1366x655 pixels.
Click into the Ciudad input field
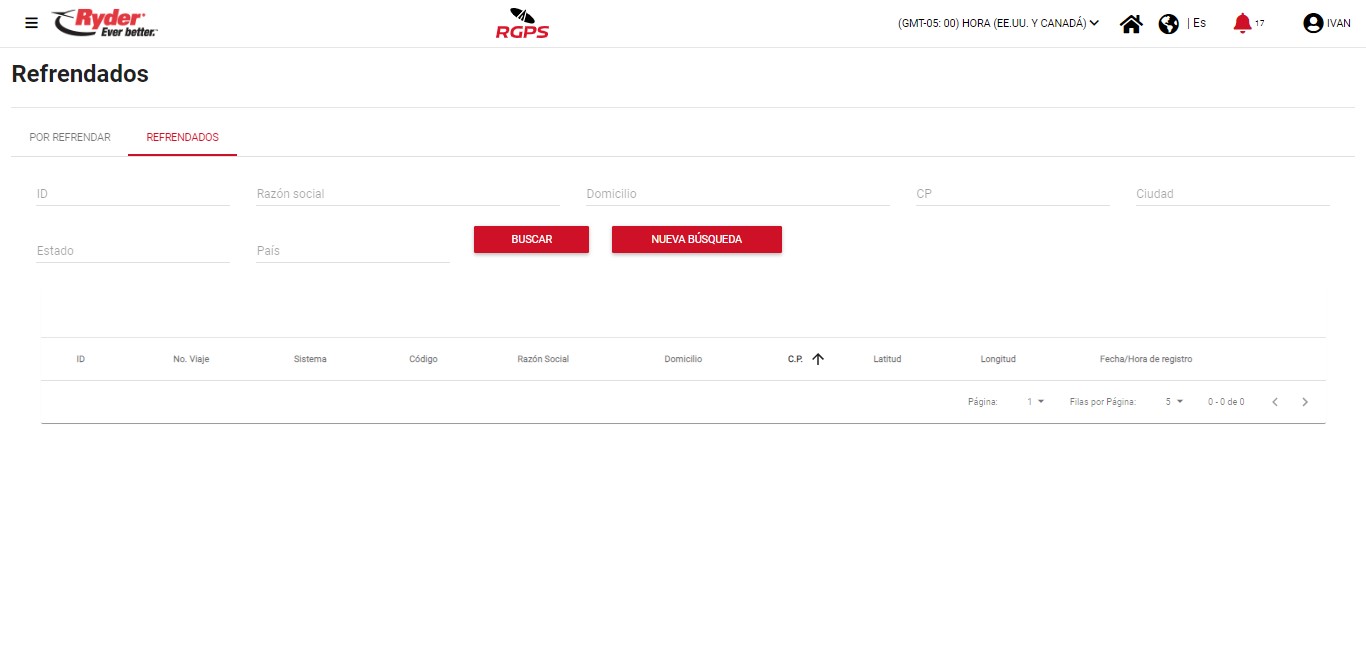(x=1232, y=194)
